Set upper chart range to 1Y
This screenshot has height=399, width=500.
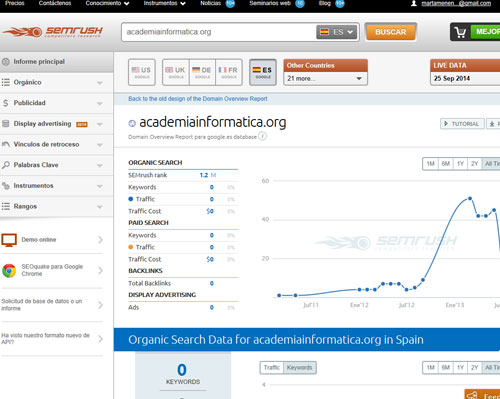point(460,164)
